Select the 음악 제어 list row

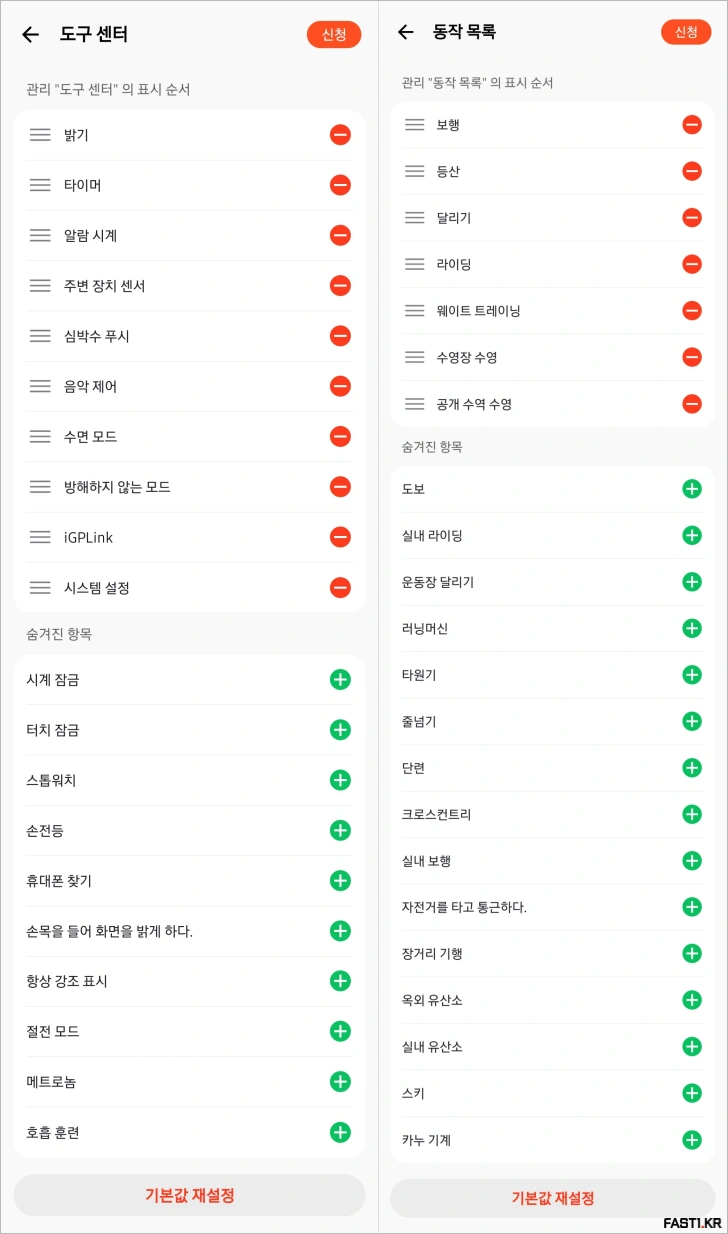point(180,386)
